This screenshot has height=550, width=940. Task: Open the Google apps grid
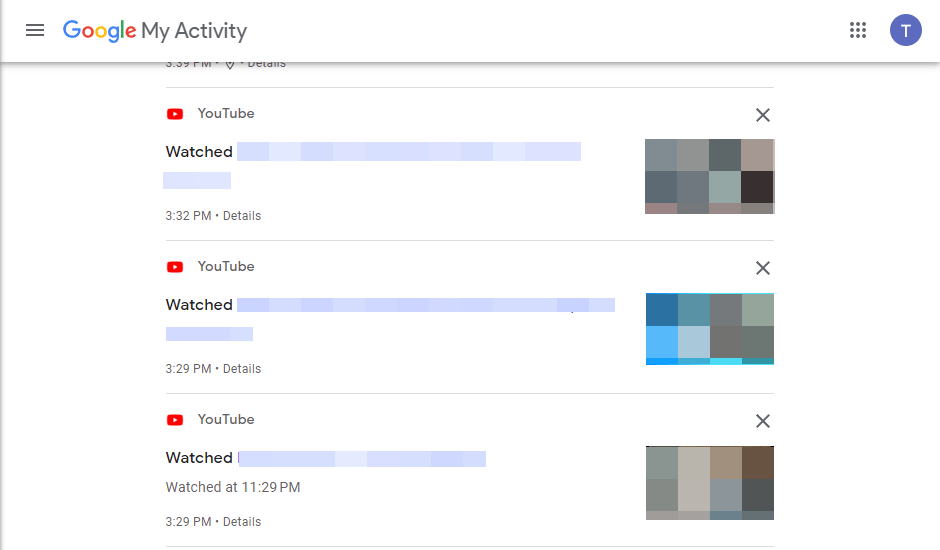point(858,30)
